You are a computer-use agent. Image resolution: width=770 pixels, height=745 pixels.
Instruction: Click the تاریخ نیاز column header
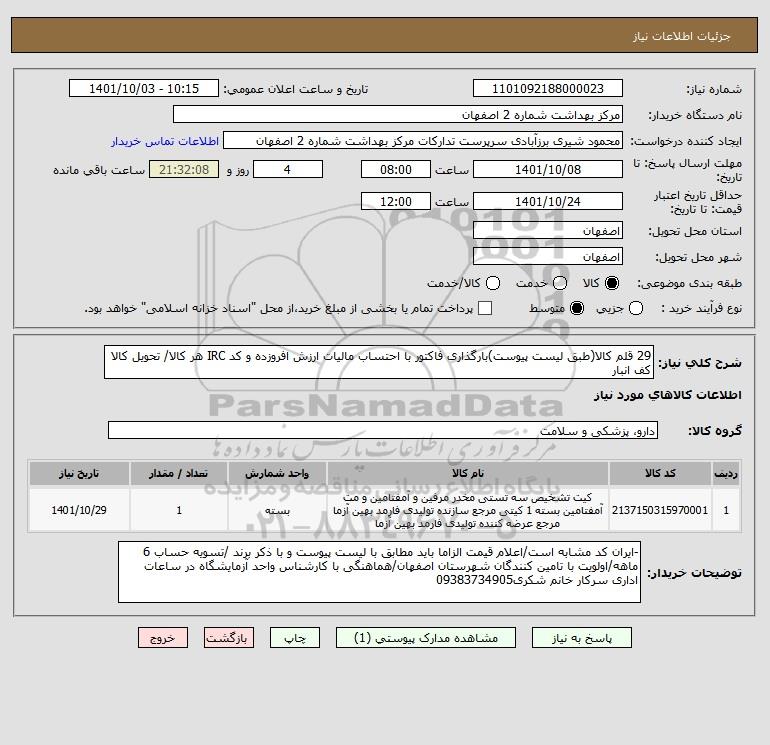pos(79,473)
